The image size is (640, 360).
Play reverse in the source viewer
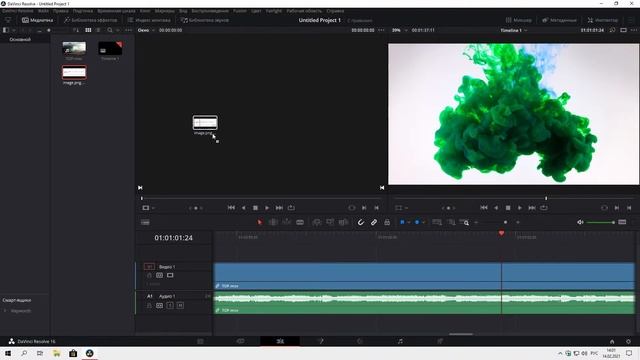[244, 208]
